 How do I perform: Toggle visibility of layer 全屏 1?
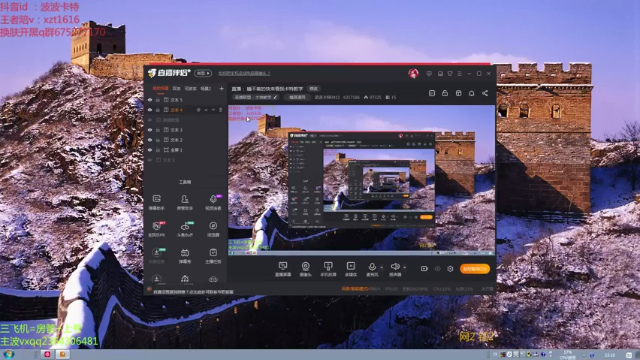150,150
